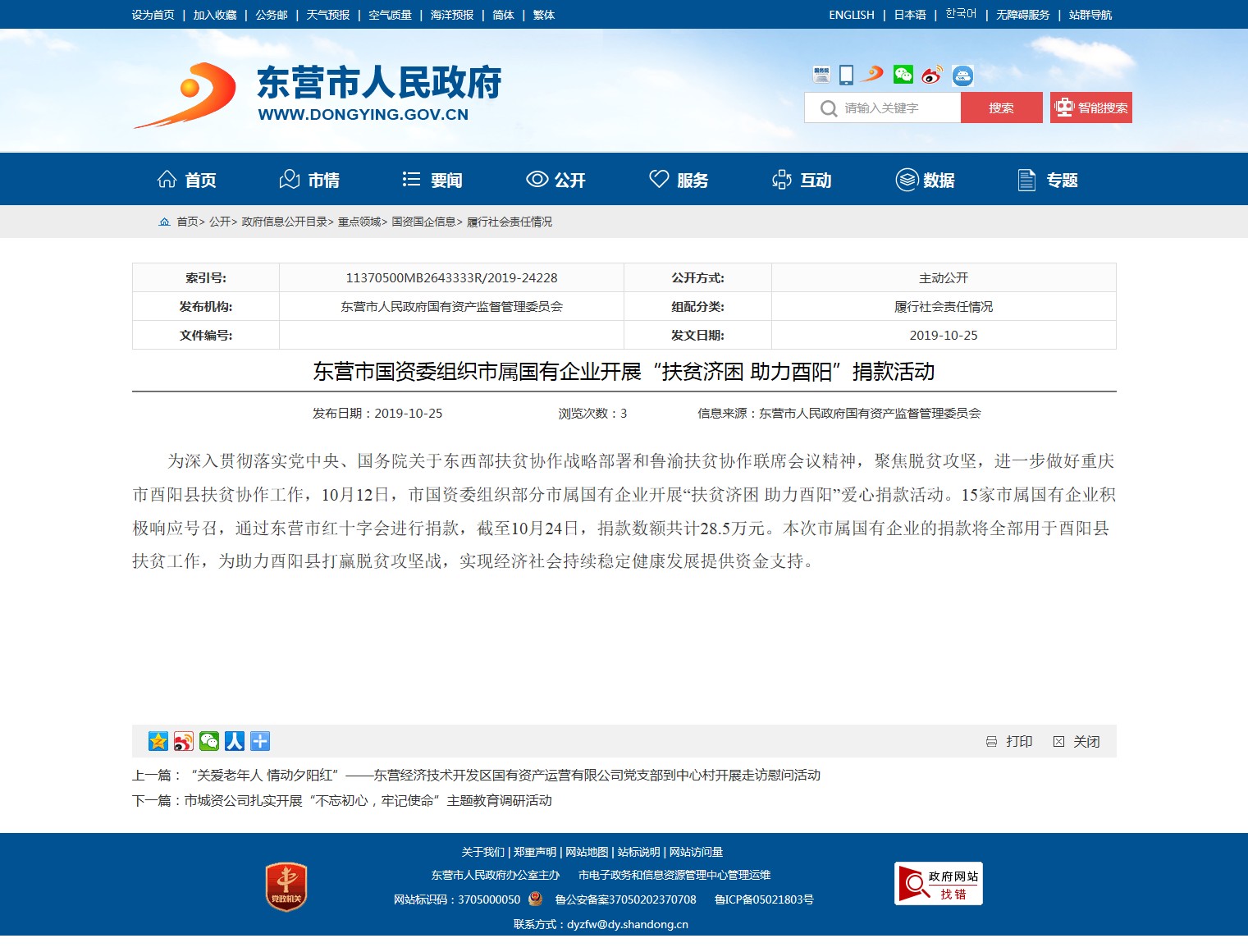Launch 智能搜索 smart search
This screenshot has width=1248, height=952.
(1090, 108)
